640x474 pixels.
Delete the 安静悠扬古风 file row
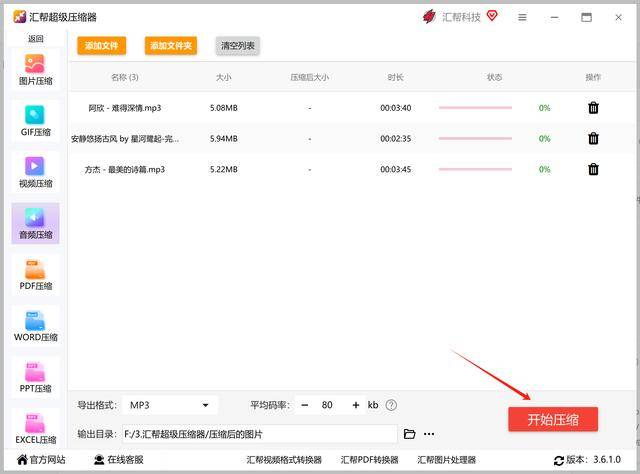[593, 138]
